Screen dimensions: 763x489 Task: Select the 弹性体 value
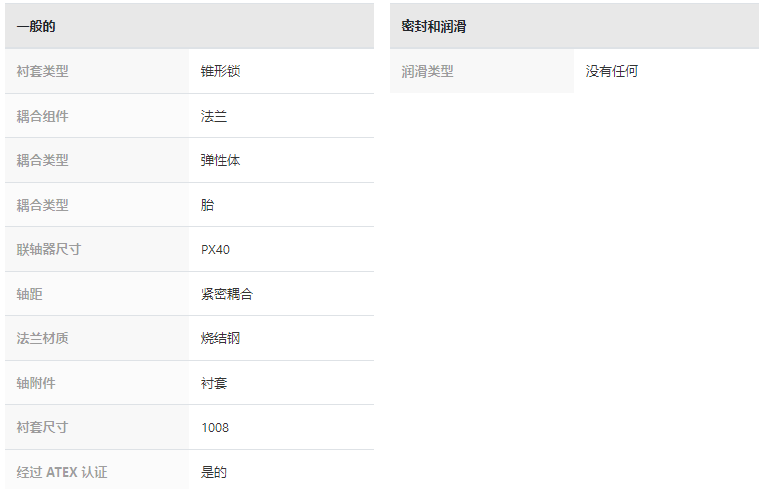coord(220,160)
